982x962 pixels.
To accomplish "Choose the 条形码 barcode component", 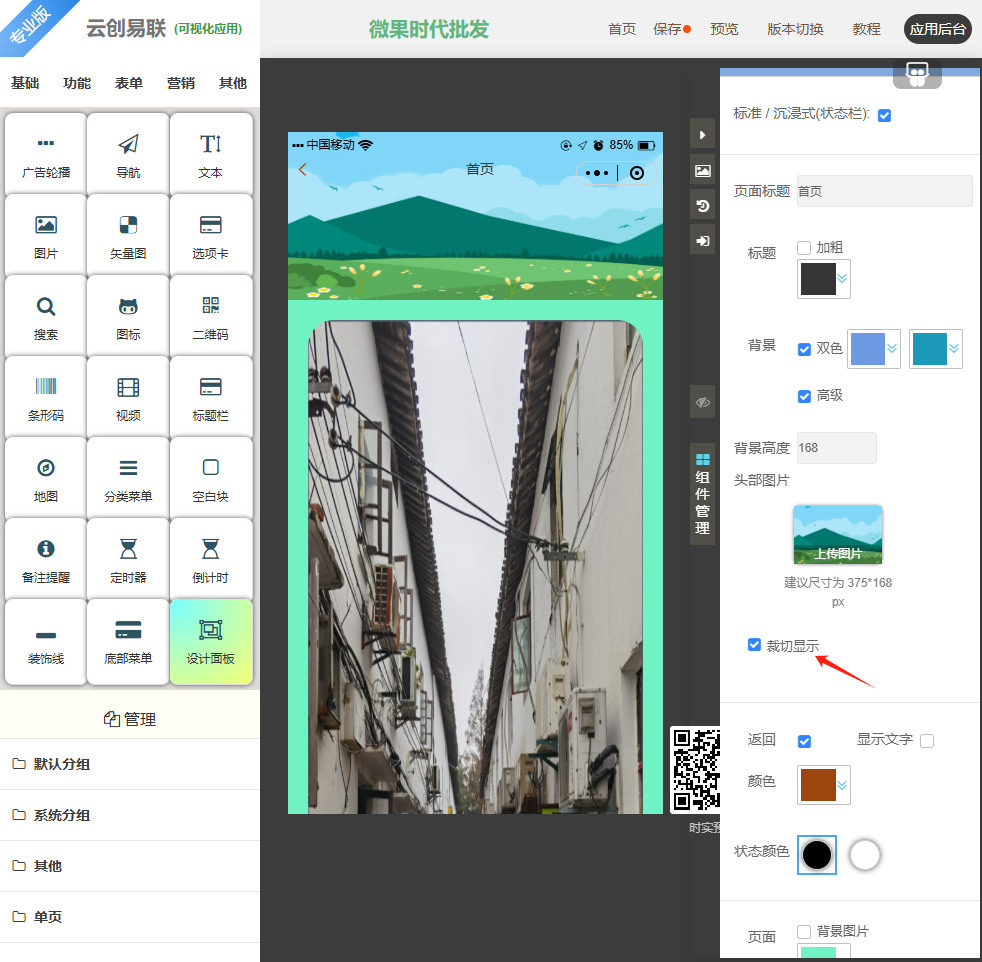I will click(x=46, y=397).
